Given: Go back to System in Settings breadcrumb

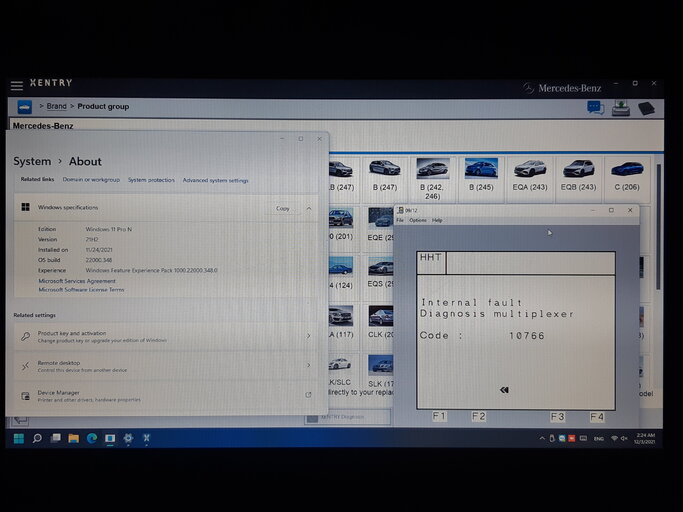Looking at the screenshot, I should click(x=32, y=161).
